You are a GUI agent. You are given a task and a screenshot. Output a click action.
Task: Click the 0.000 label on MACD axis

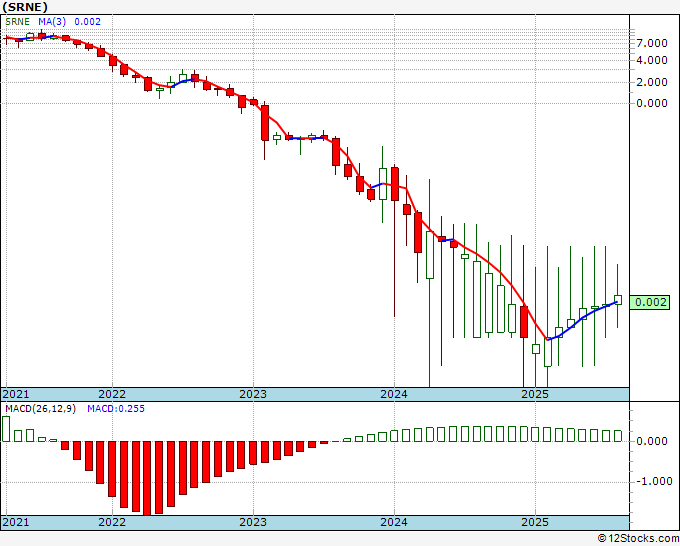pos(652,441)
